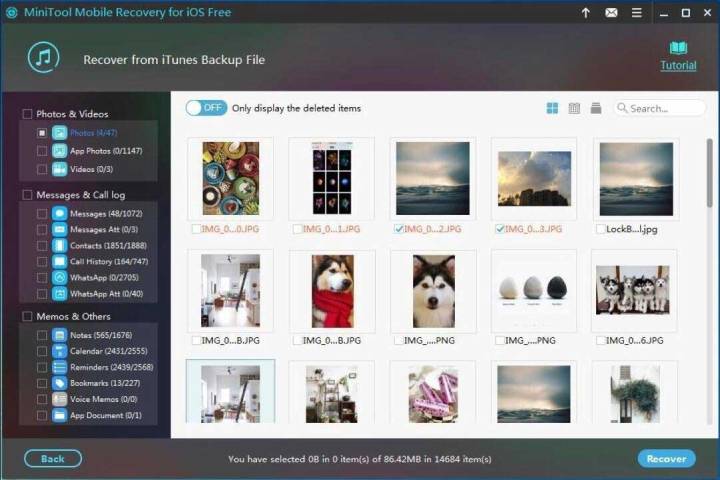720x480 pixels.
Task: Select the Reminders category icon
Action: point(59,367)
